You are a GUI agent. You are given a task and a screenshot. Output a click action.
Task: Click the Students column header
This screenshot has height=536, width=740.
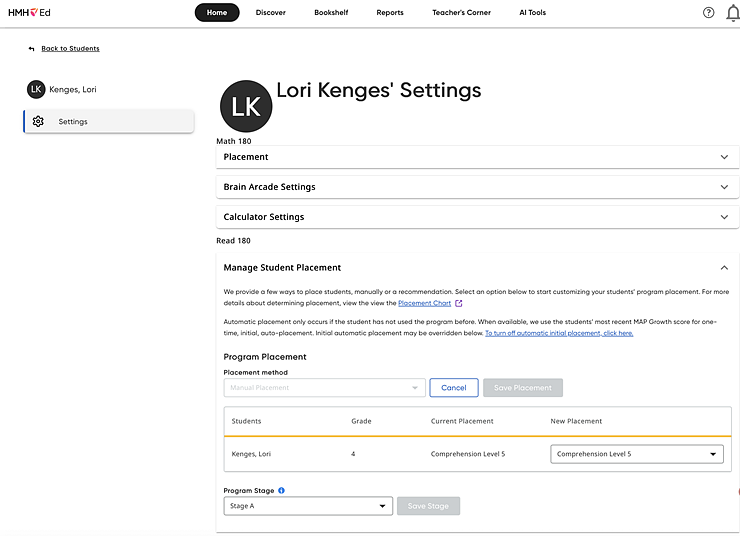[x=246, y=421]
